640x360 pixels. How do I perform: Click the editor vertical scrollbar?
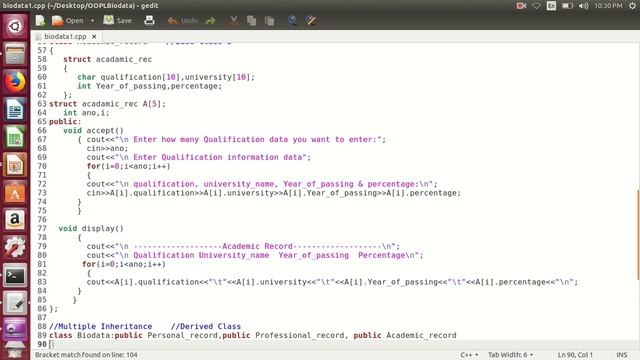(638, 235)
